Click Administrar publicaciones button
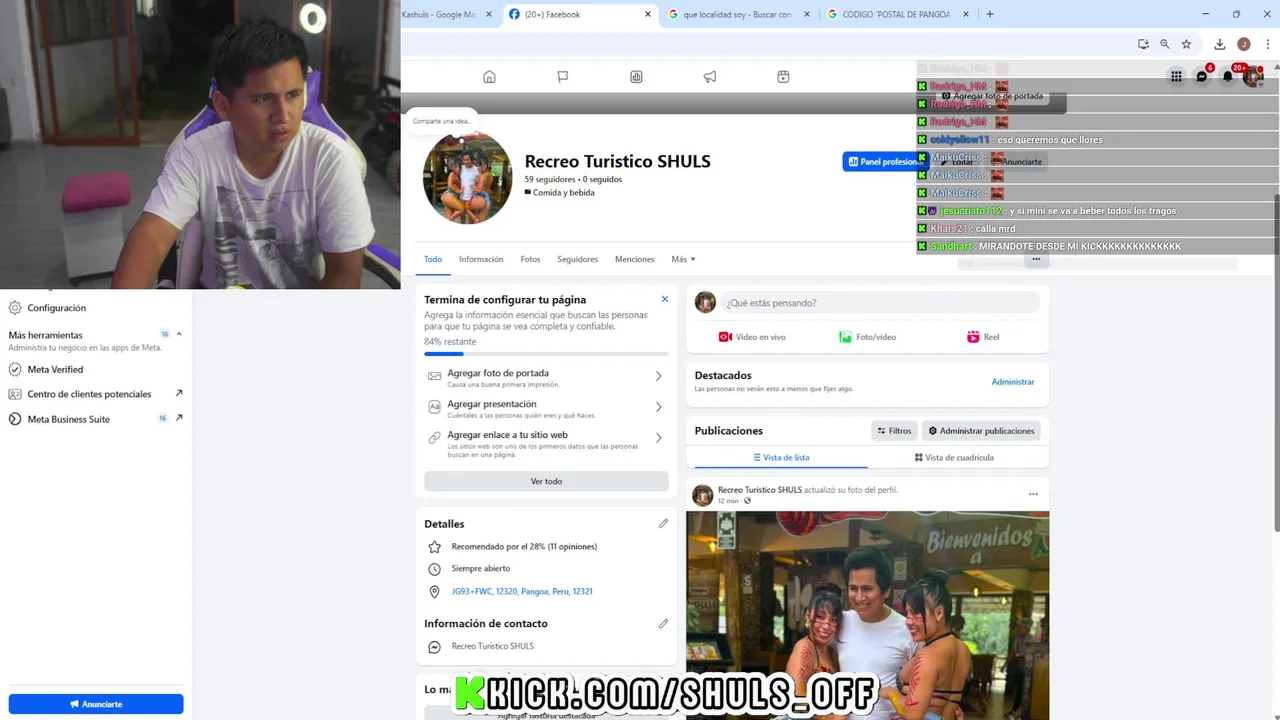 (x=981, y=431)
